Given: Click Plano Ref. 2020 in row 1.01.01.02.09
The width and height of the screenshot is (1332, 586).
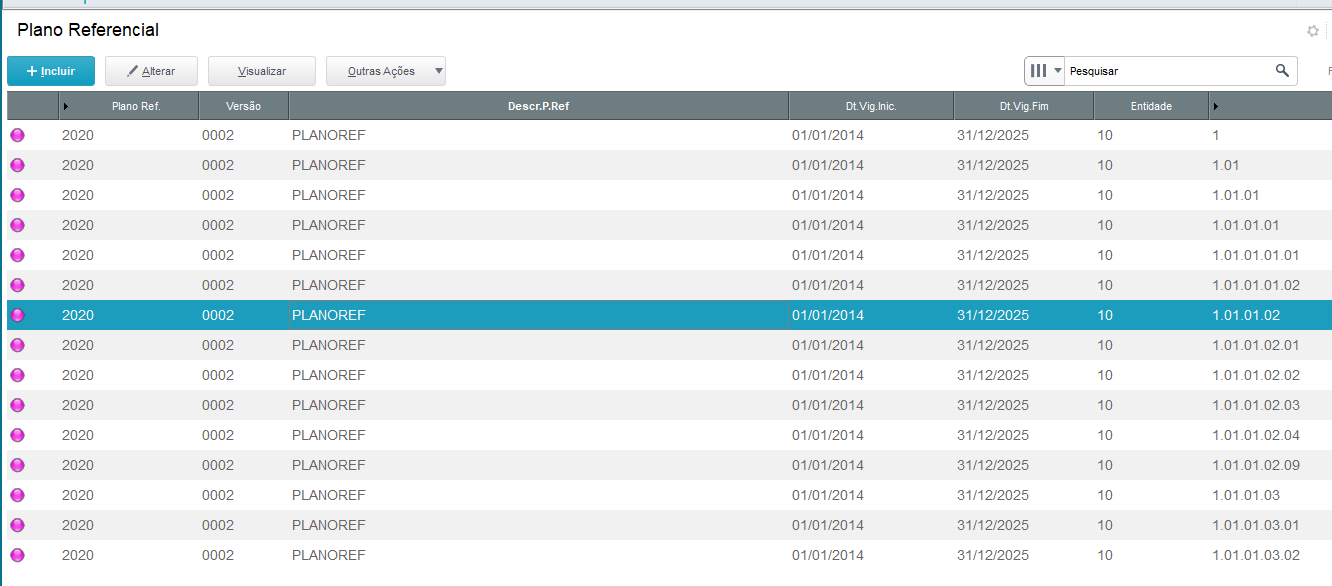Looking at the screenshot, I should pos(78,465).
